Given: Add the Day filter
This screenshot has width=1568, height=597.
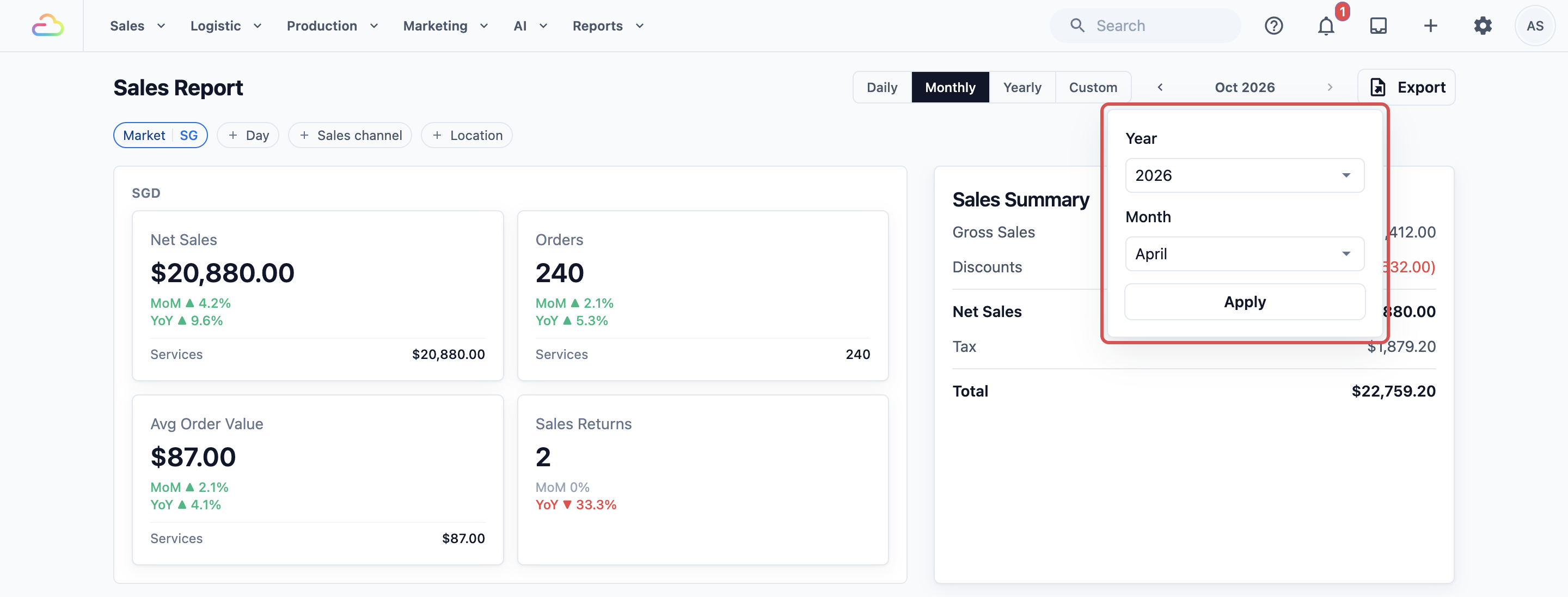Looking at the screenshot, I should (x=248, y=135).
